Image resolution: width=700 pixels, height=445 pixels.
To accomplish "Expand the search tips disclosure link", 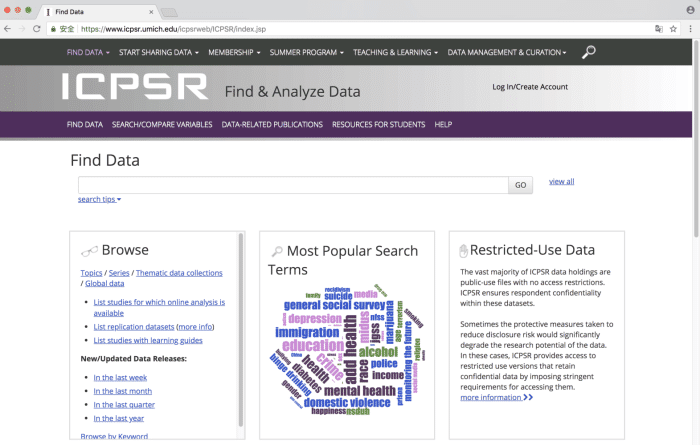I will (99, 199).
